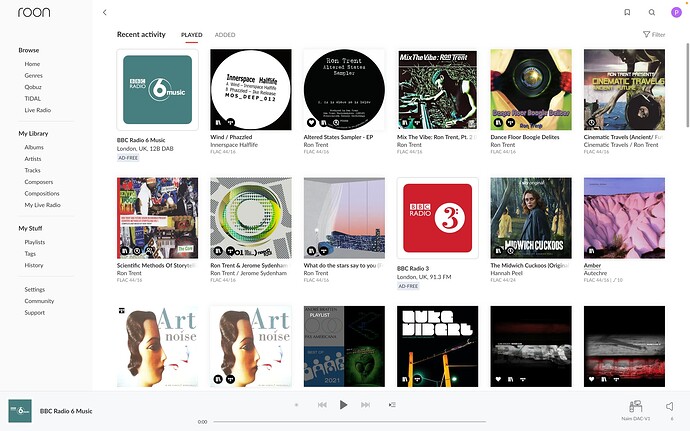The width and height of the screenshot is (690, 431).
Task: Open the purple user profile avatar
Action: coord(676,12)
